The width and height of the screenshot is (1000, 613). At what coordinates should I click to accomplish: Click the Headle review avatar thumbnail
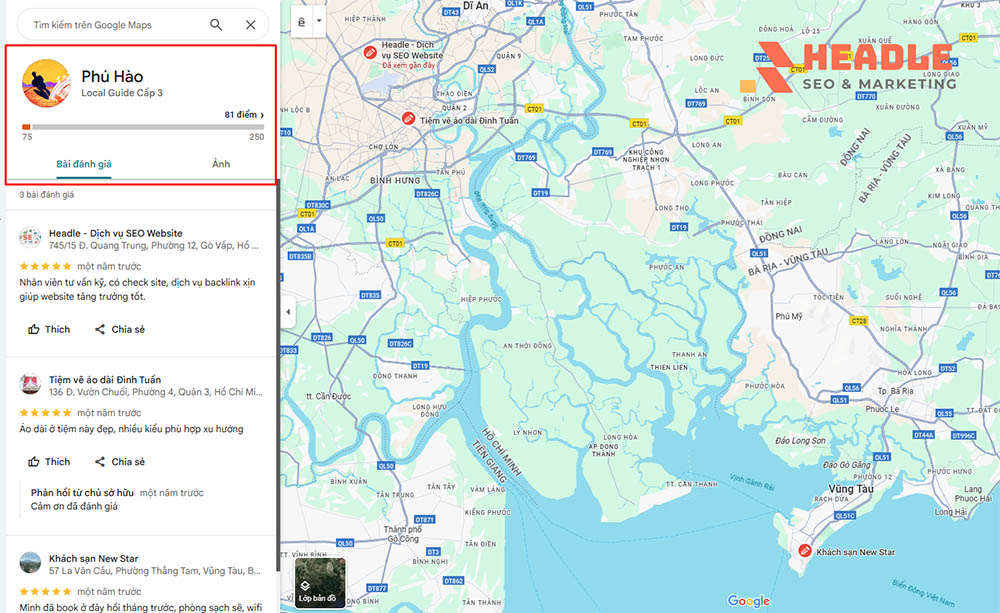pyautogui.click(x=30, y=237)
